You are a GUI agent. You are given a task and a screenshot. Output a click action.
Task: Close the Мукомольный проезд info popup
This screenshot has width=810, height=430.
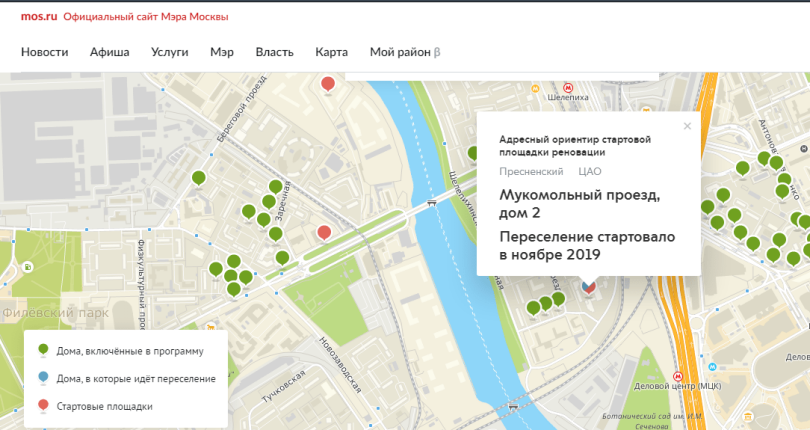(x=687, y=126)
